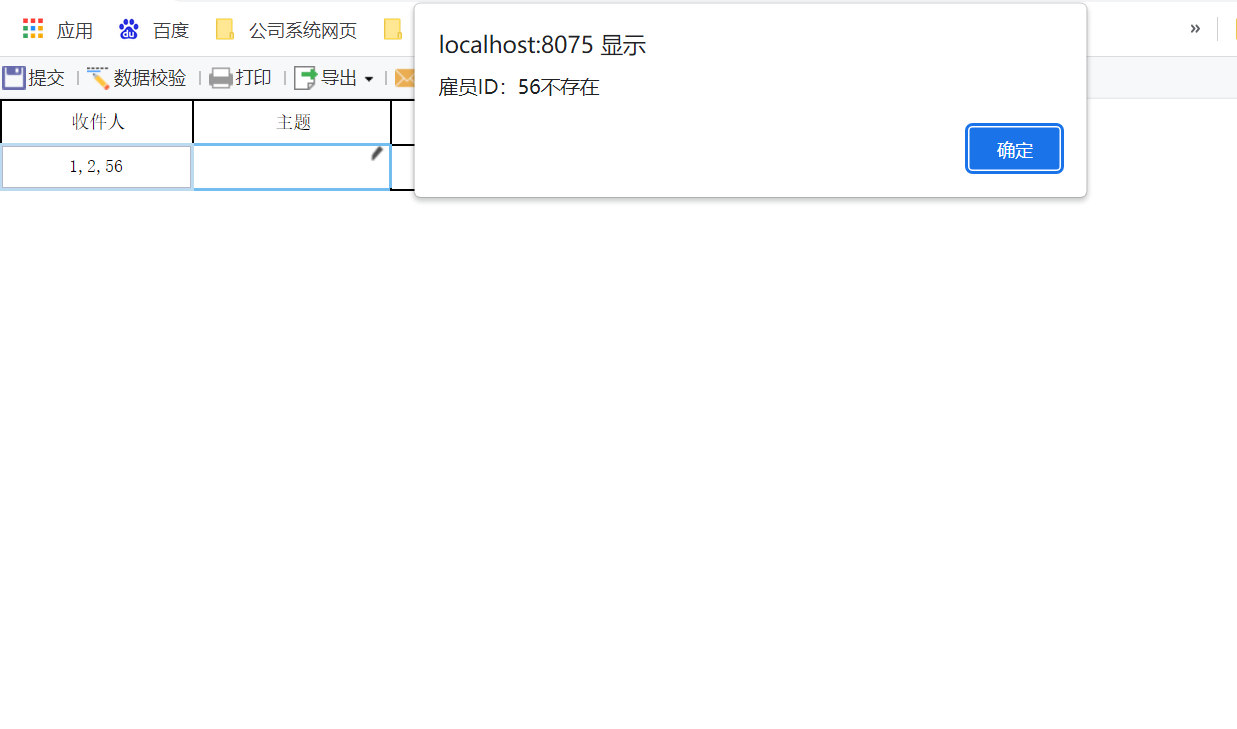Open the 公司系统网页 bookmark folder
Image resolution: width=1237 pixels, height=729 pixels.
[x=287, y=30]
